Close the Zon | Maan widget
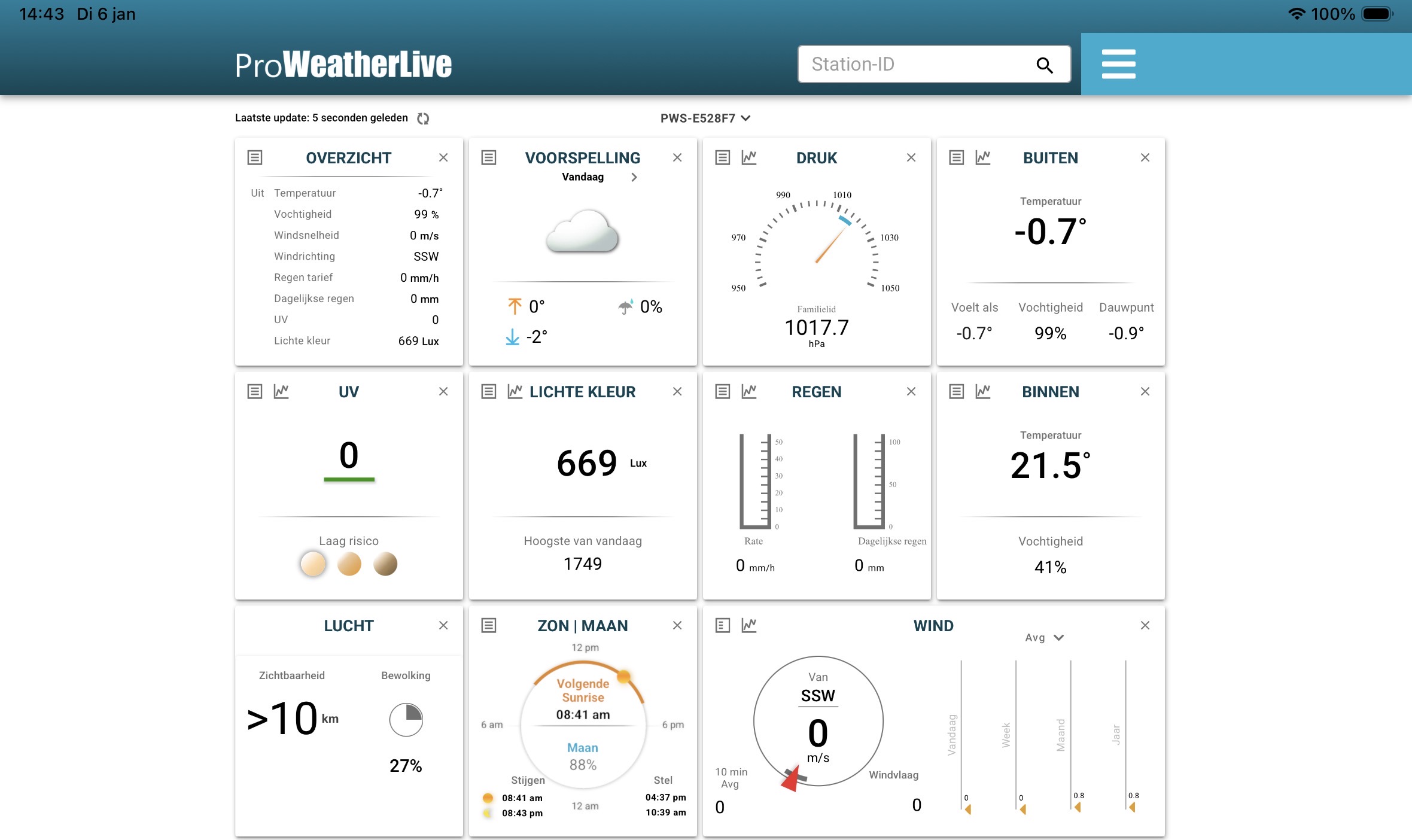This screenshot has height=840, width=1412. coord(677,625)
